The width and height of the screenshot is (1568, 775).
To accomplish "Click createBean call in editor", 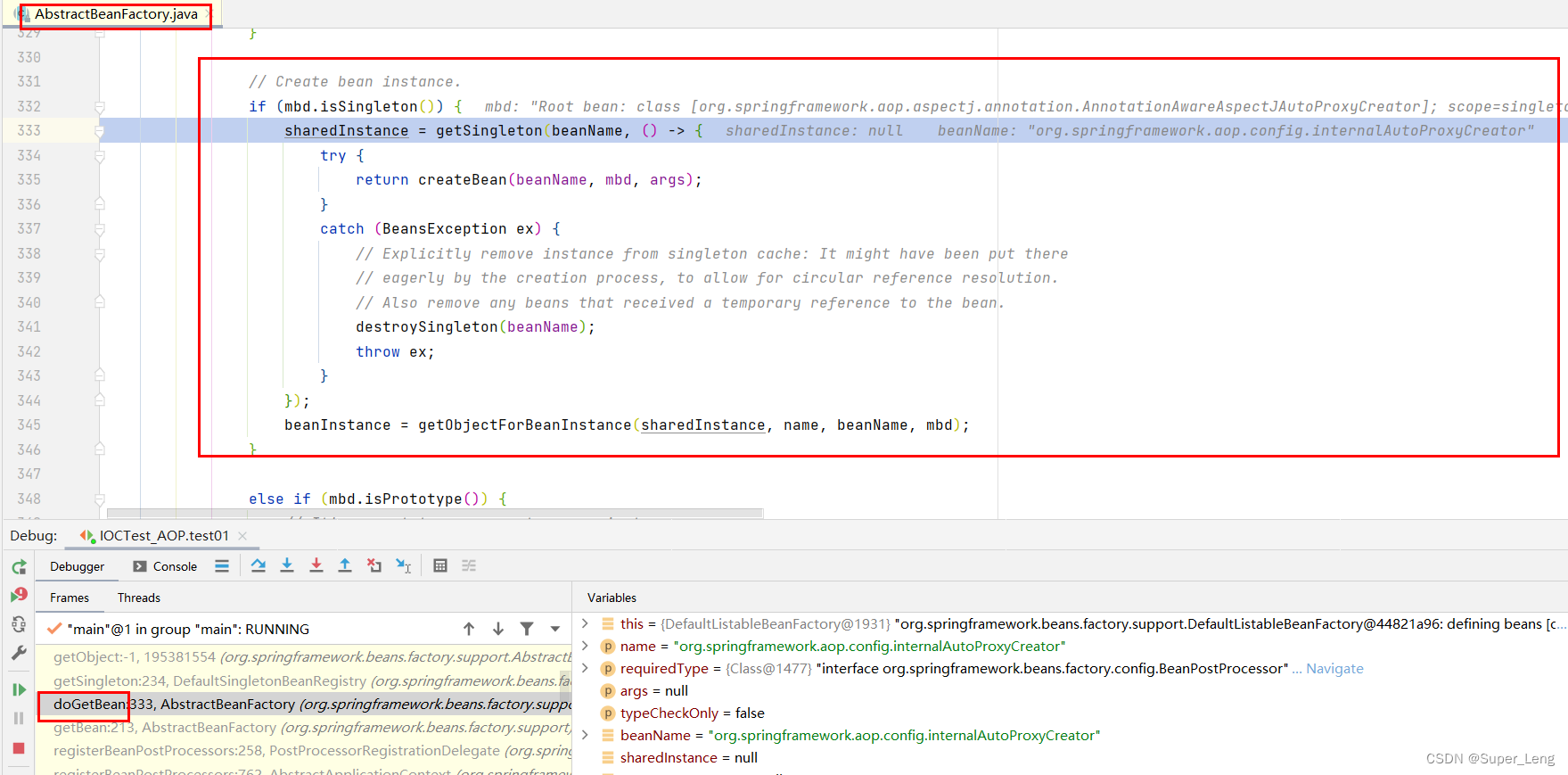I will click(x=462, y=180).
